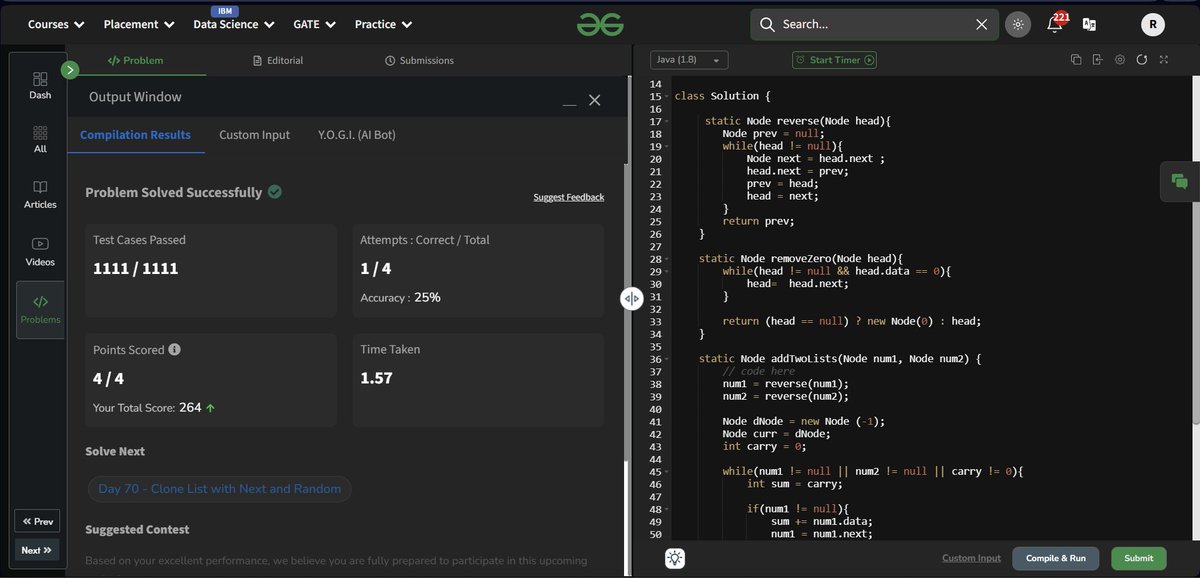Screen dimensions: 1200x578
Task: Expand editor to fullscreen
Action: point(1163,60)
